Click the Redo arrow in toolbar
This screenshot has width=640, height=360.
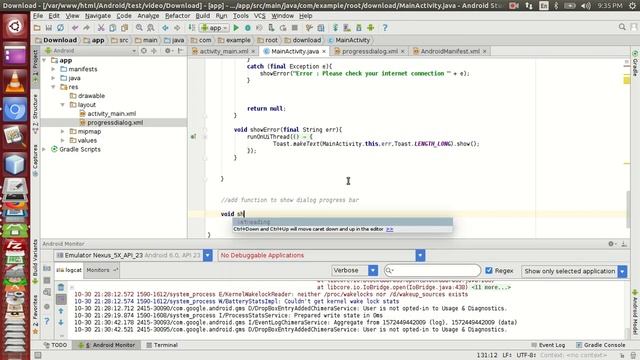tap(86, 28)
